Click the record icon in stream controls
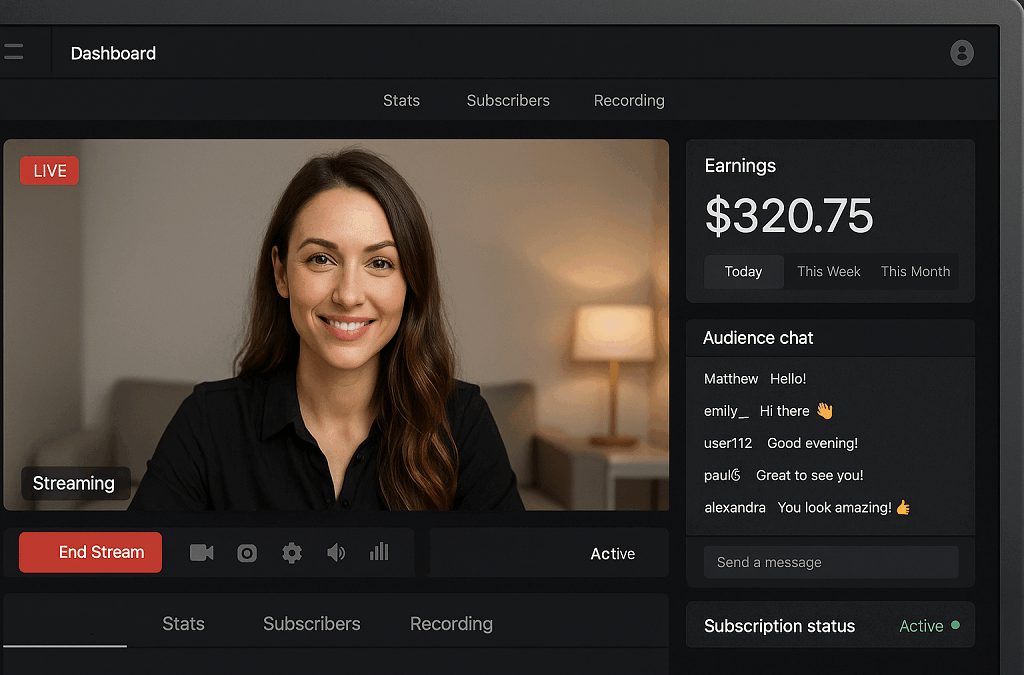The width and height of the screenshot is (1024, 675). [246, 552]
